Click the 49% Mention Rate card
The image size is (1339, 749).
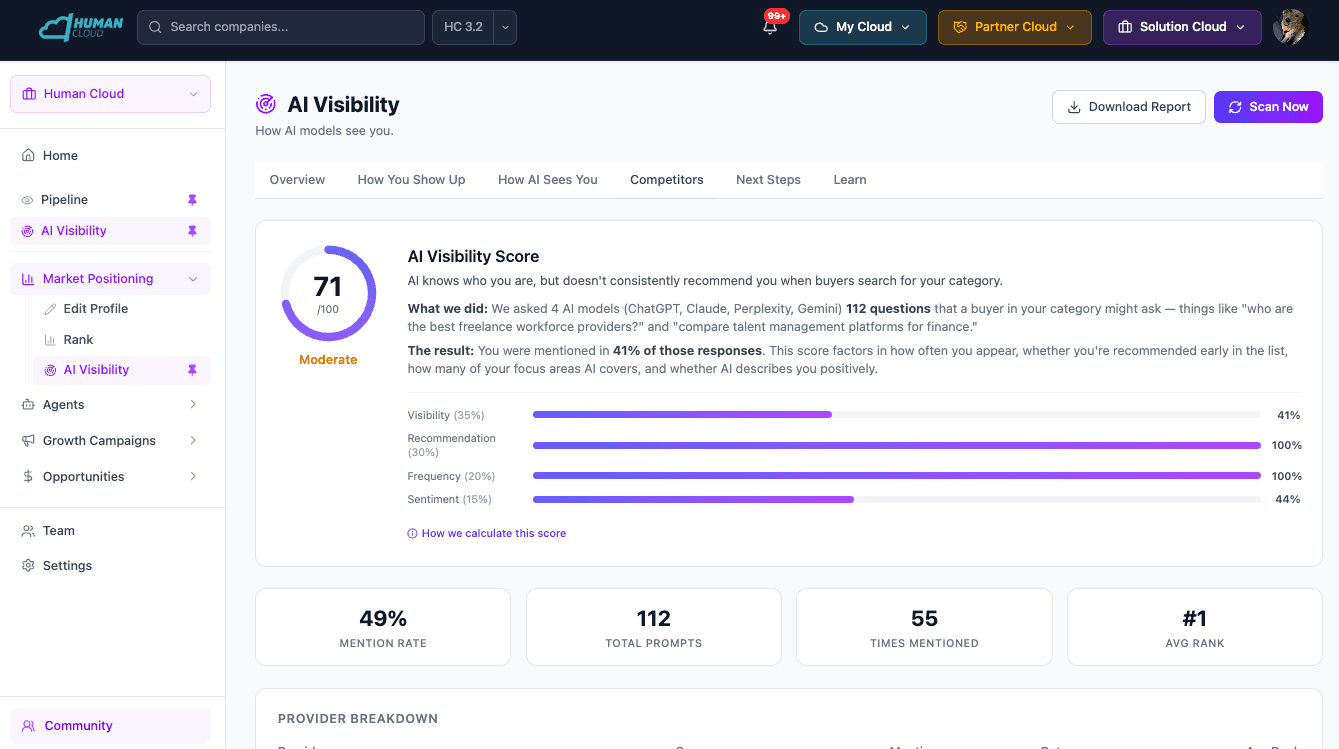point(383,627)
